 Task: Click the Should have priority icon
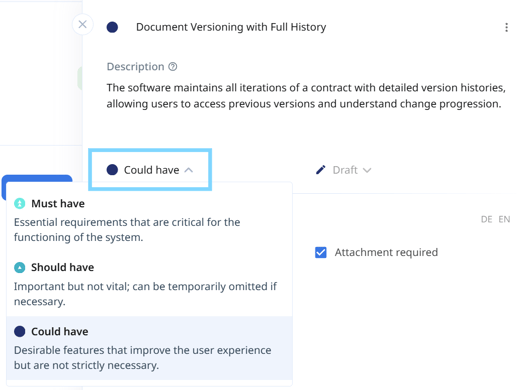pos(20,267)
